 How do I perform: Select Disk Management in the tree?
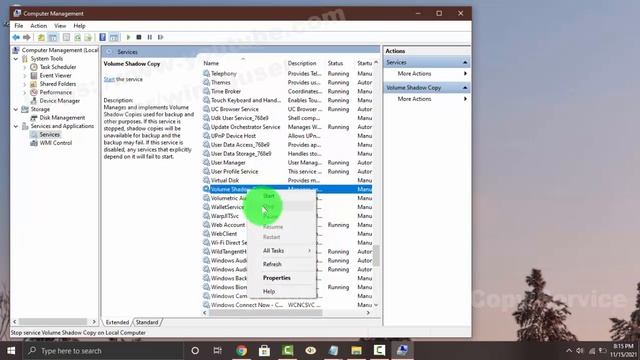(x=62, y=118)
